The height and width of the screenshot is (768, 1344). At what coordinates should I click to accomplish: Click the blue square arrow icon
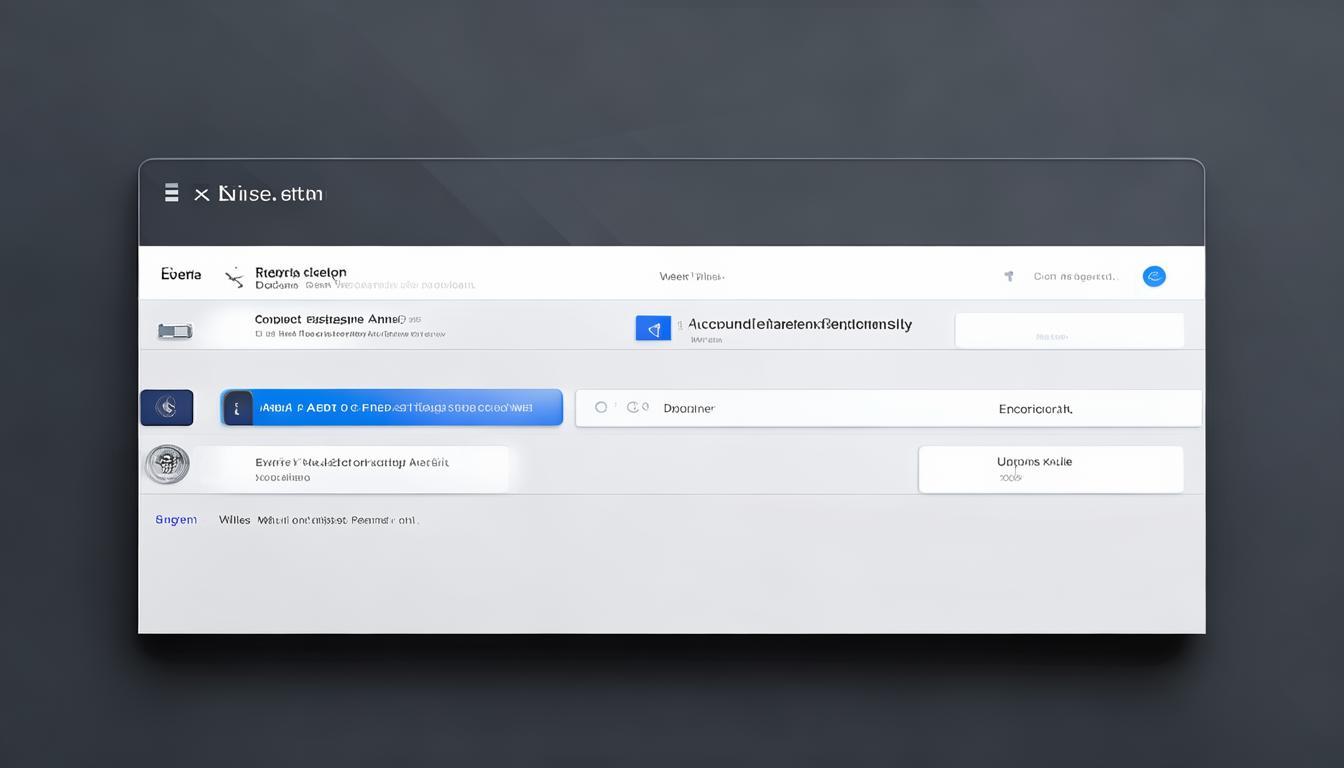[x=653, y=329]
